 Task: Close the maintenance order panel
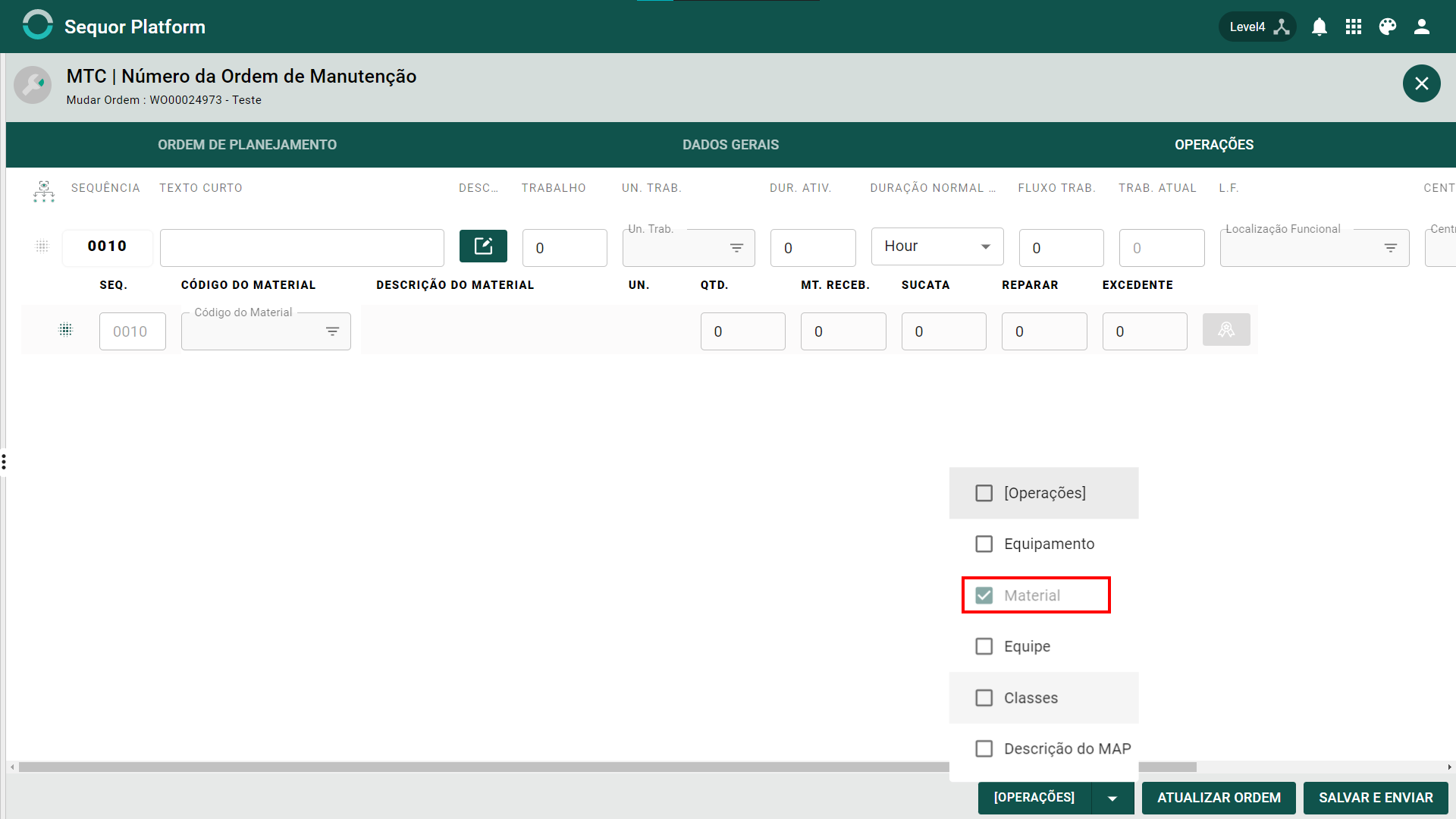(1422, 83)
